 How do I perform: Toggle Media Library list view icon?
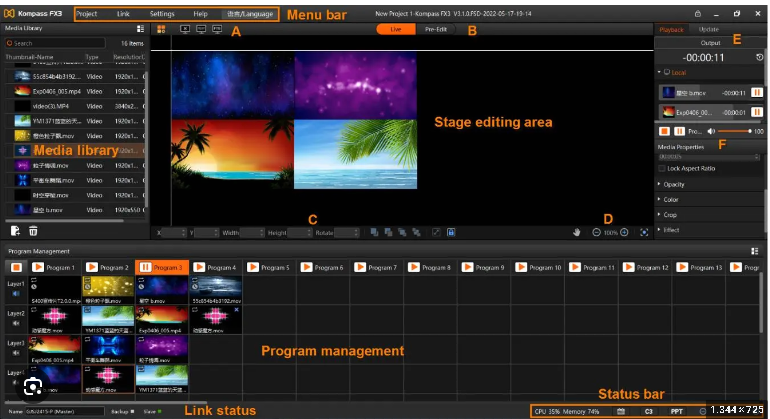[140, 29]
